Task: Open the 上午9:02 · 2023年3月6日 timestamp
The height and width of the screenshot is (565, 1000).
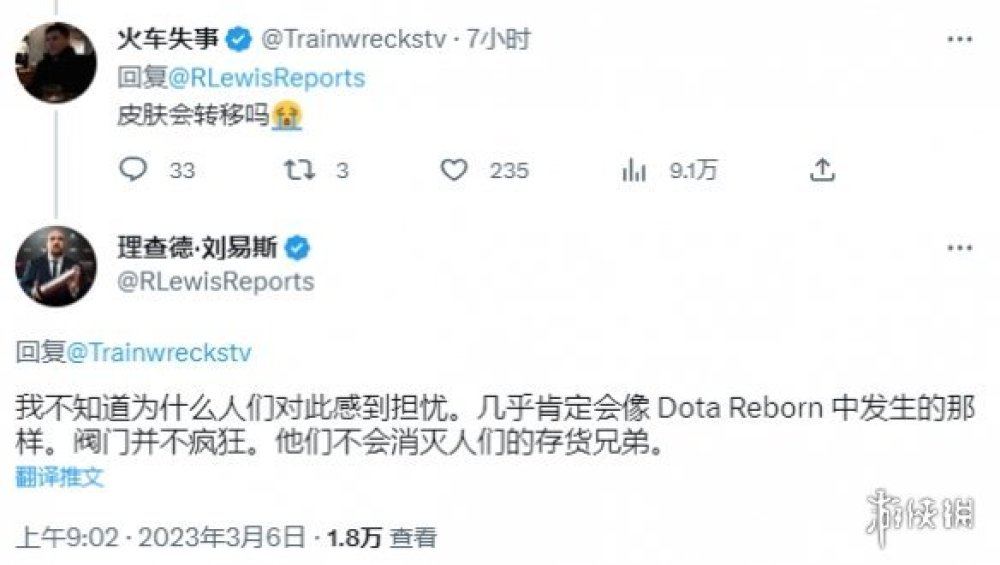Action: [161, 538]
